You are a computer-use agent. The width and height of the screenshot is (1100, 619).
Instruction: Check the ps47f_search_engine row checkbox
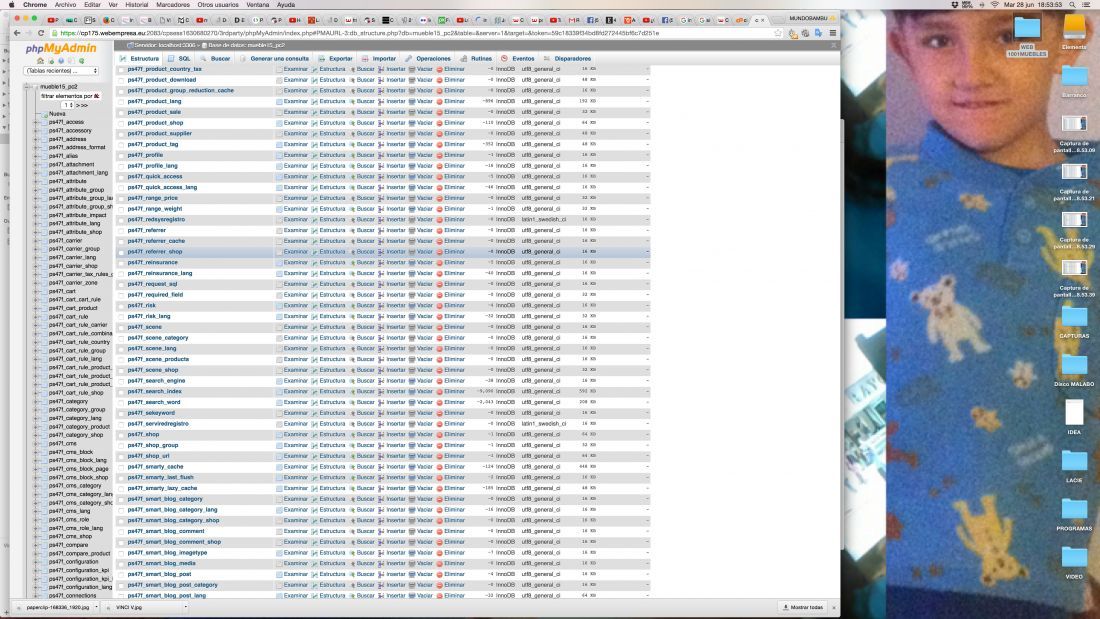point(121,381)
